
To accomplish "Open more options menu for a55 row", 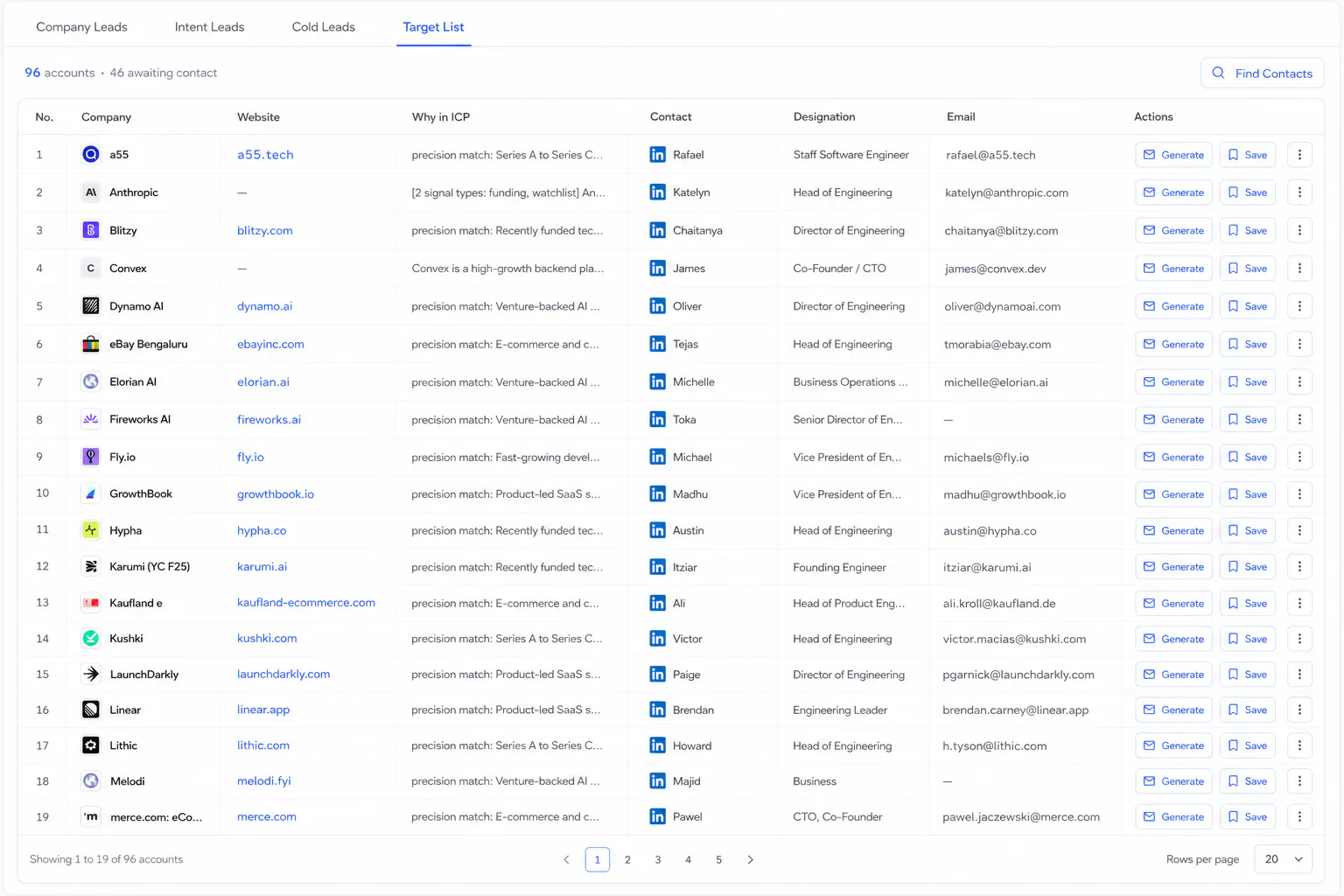I will tap(1299, 155).
